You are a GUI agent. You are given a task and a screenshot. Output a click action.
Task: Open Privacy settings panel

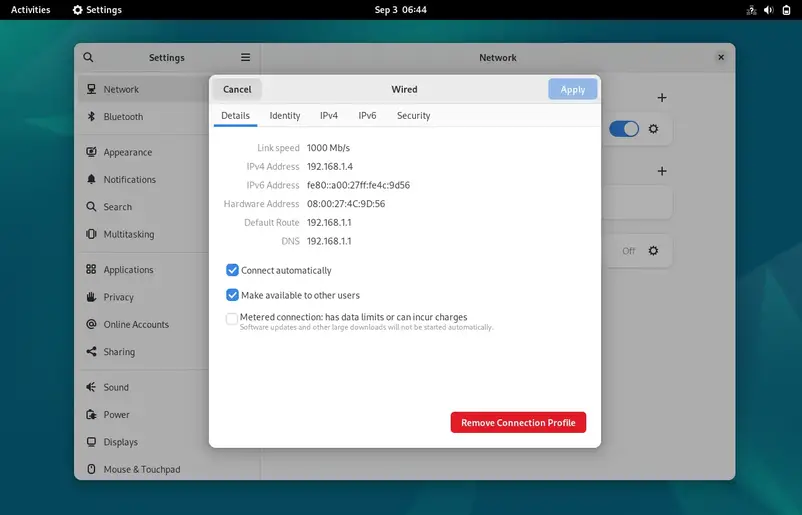click(144, 297)
